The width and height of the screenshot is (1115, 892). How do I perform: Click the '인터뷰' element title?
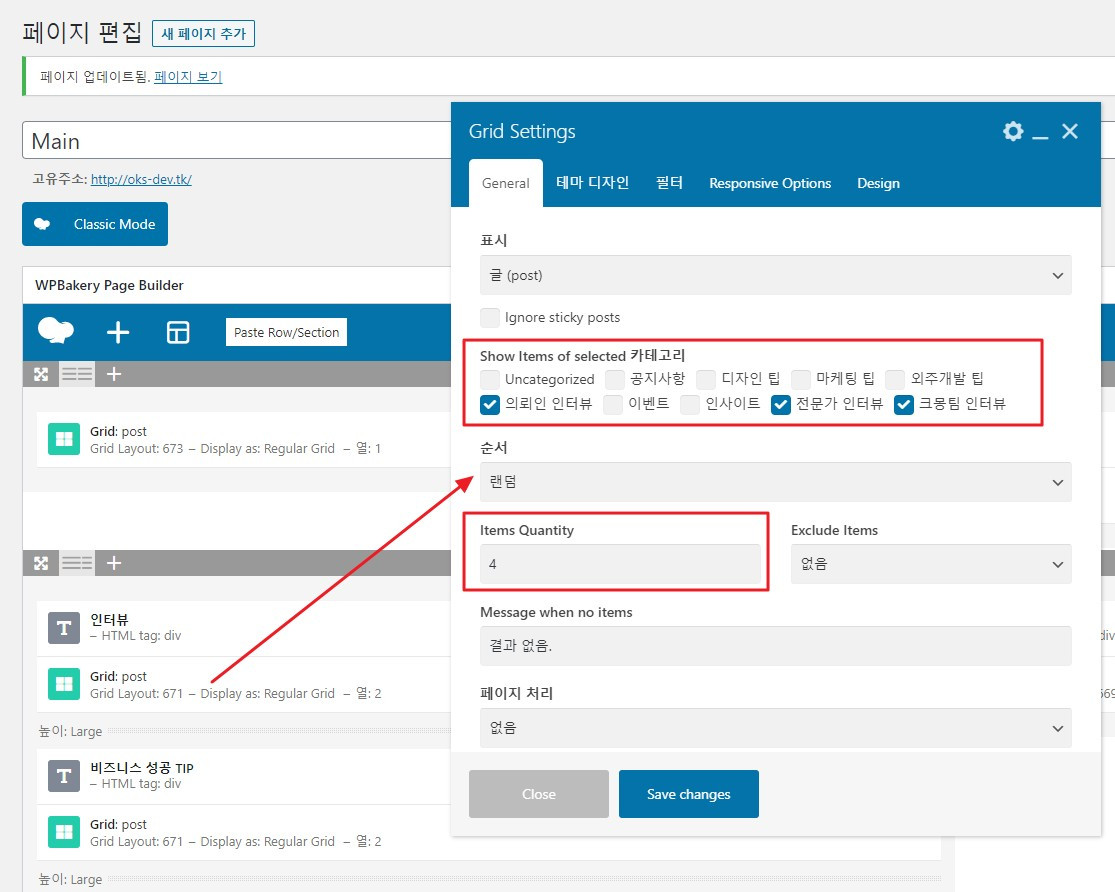[109, 620]
